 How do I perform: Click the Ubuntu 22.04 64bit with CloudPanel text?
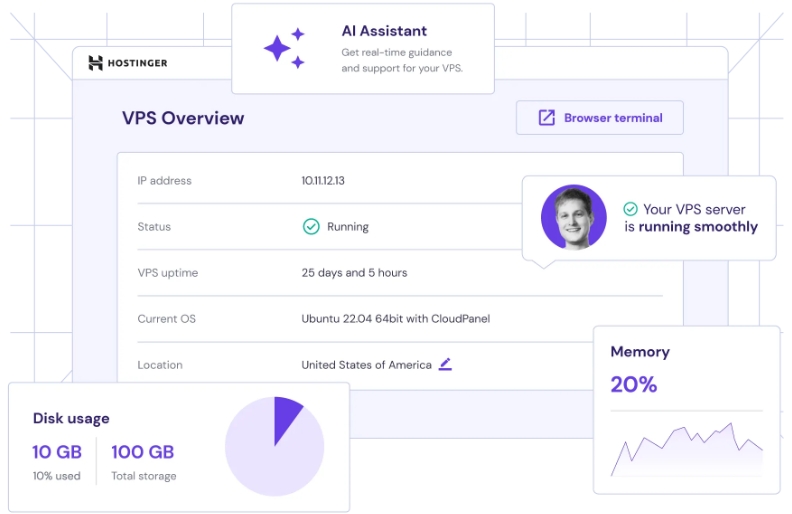coord(395,319)
